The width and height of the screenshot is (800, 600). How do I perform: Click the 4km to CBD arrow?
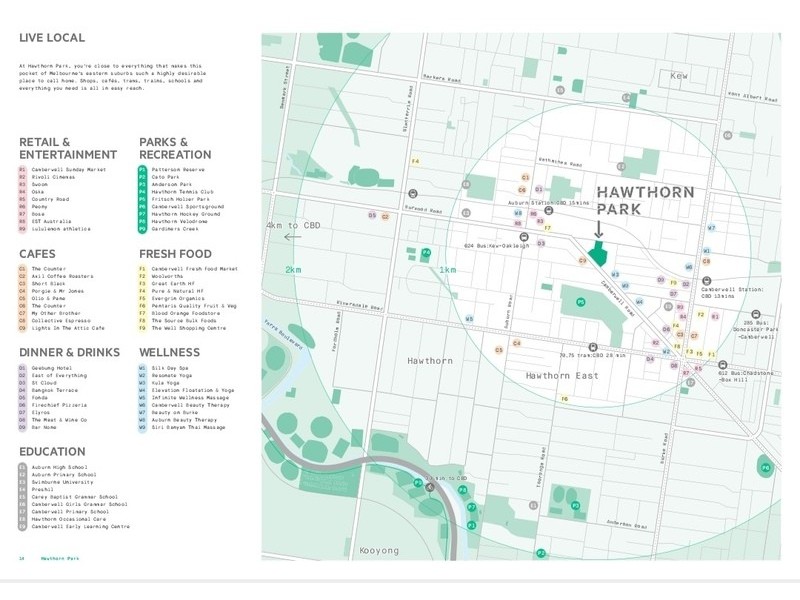[x=291, y=238]
